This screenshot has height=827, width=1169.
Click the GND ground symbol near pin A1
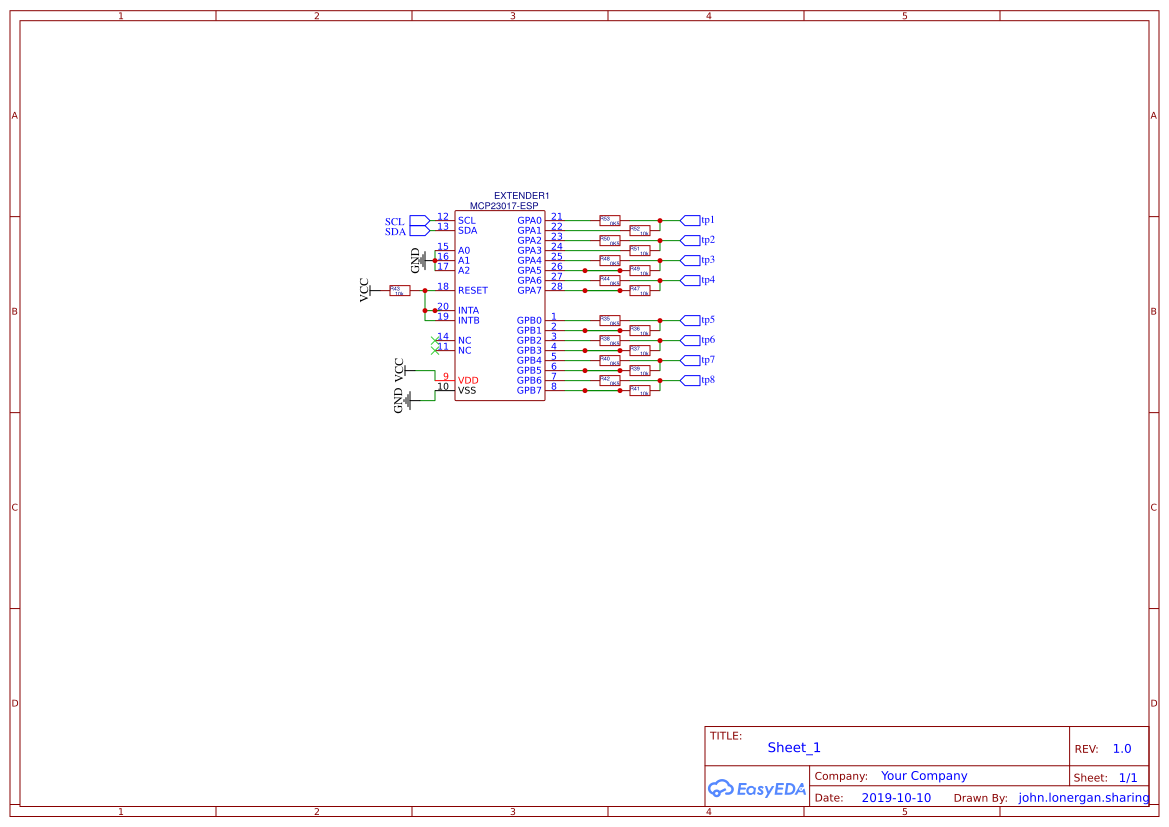point(423,258)
